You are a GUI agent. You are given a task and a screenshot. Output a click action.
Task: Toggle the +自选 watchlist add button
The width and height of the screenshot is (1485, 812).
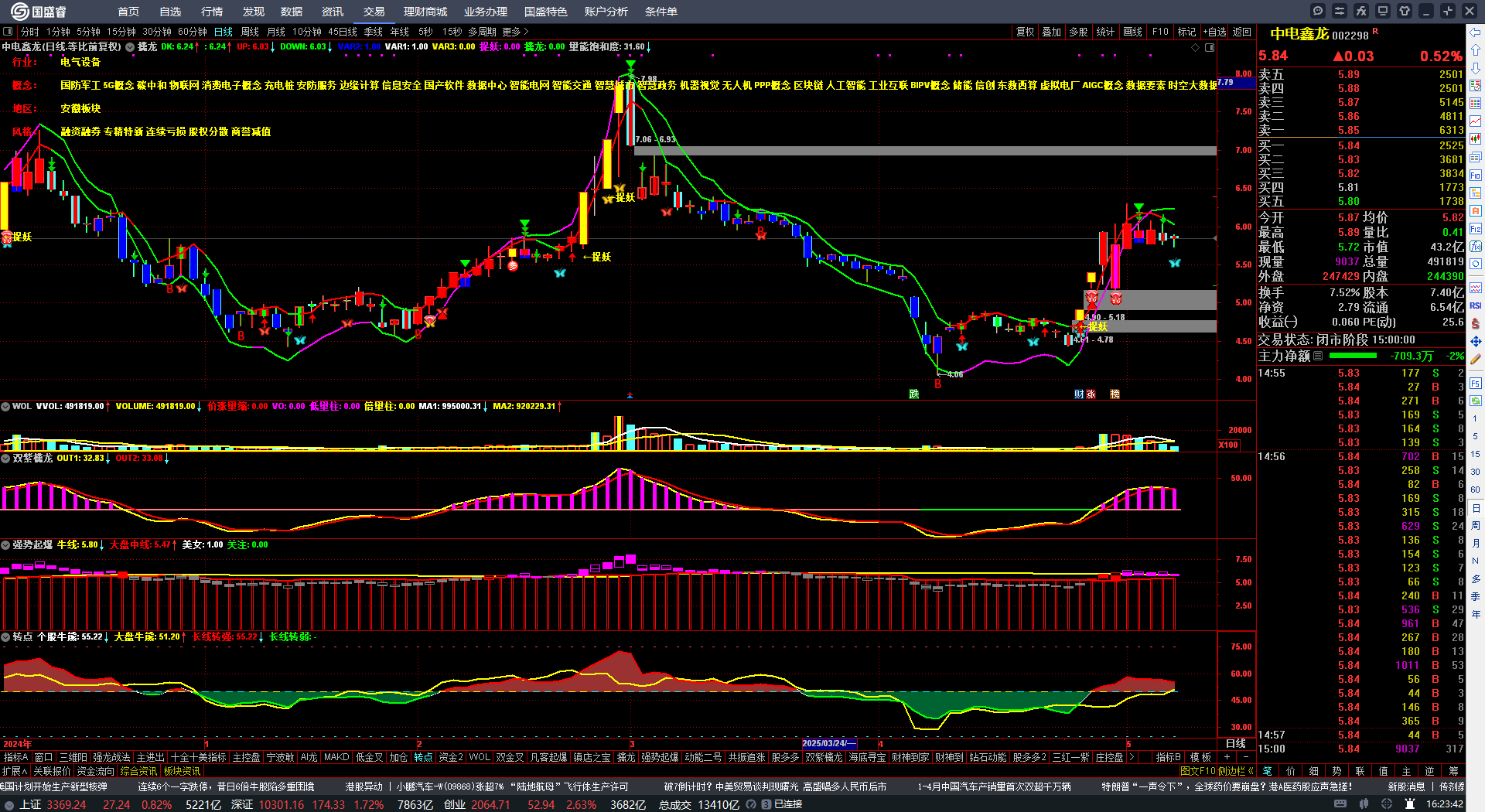click(x=1215, y=32)
